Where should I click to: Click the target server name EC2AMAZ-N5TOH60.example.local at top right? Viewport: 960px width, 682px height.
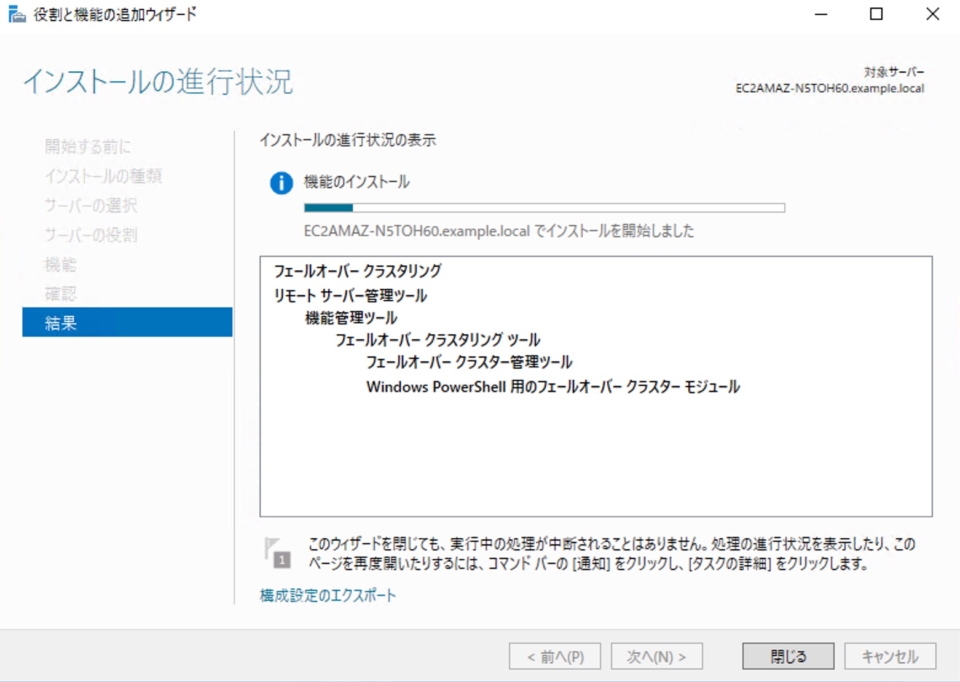830,88
